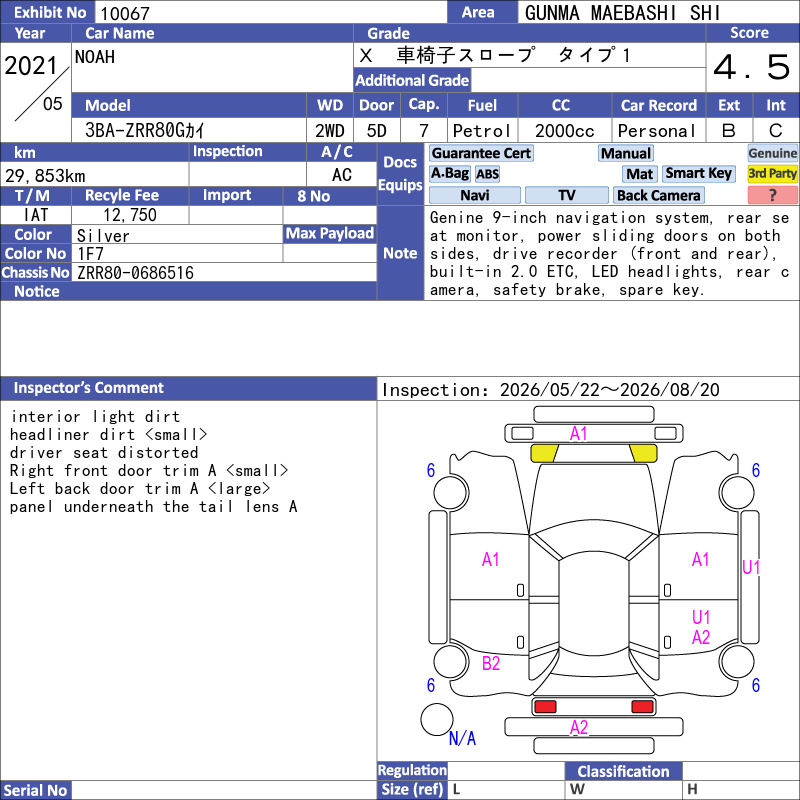Click the red left tail lamp

pos(544,707)
